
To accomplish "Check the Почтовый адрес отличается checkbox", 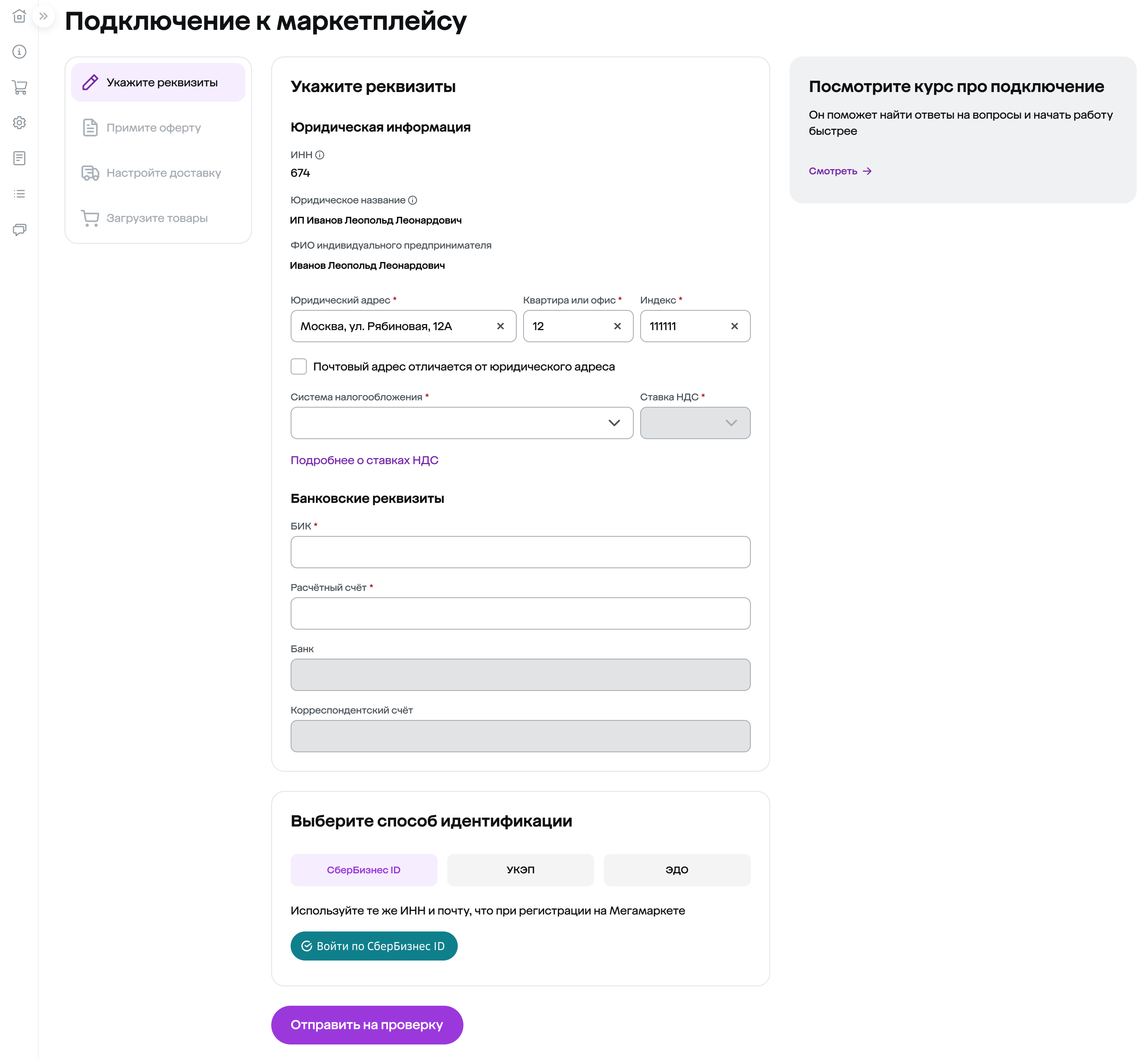I will pos(299,366).
